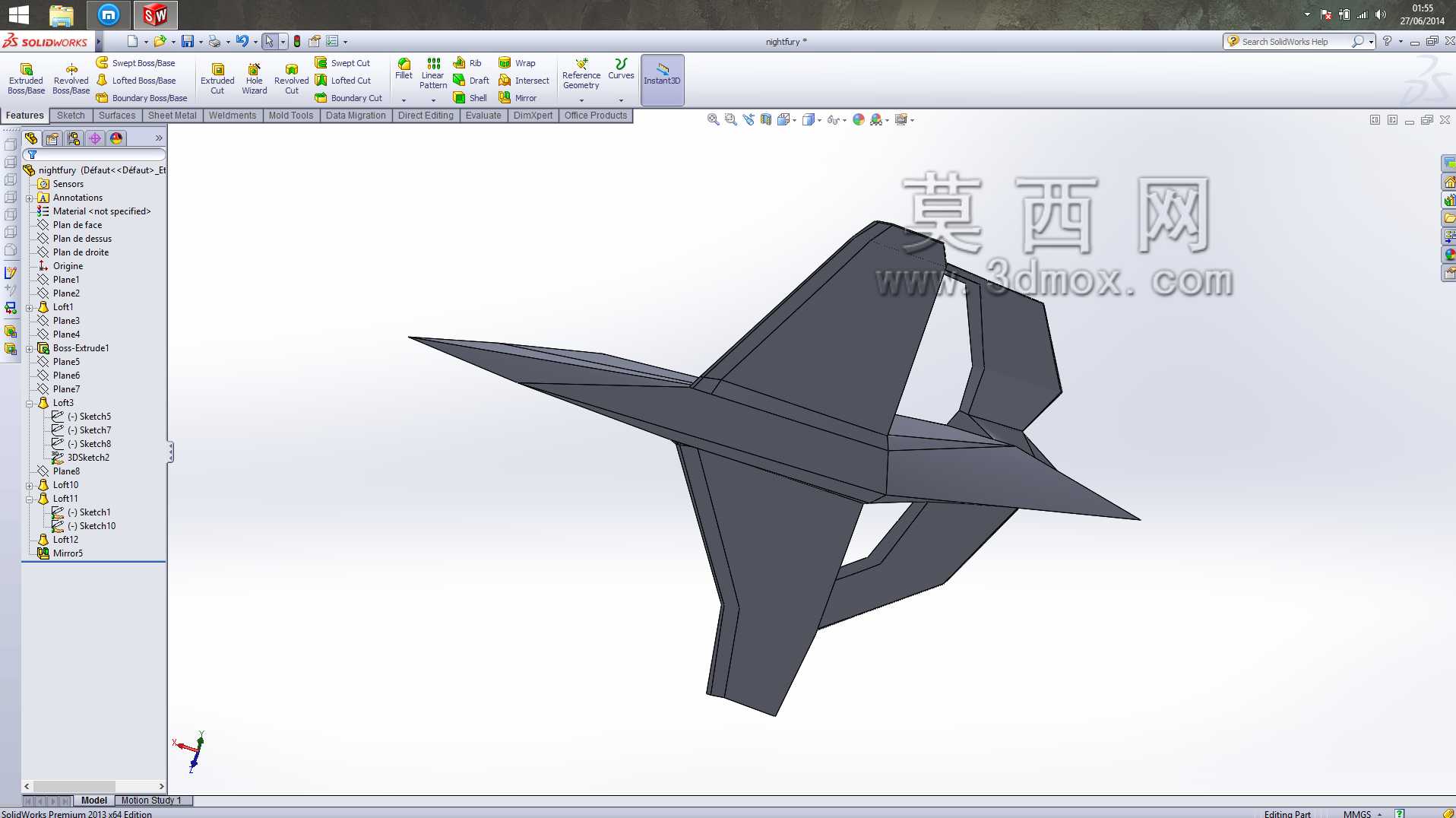Start a Revolved Cut
This screenshot has width=1456, height=818.
pyautogui.click(x=292, y=79)
